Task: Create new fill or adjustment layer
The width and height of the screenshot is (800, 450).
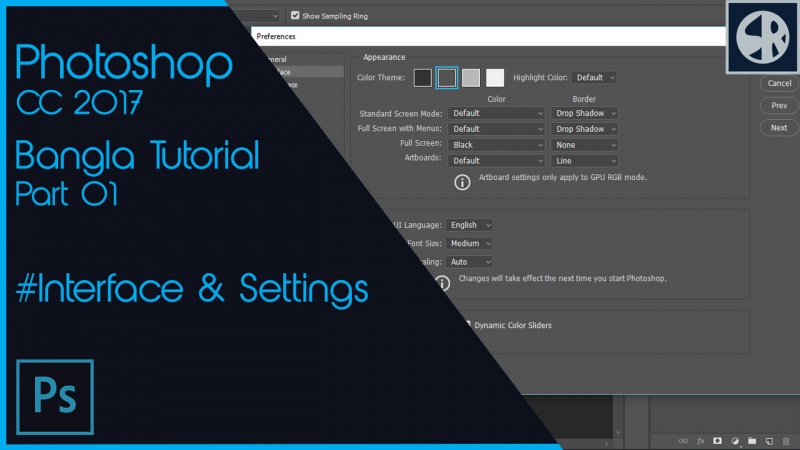Action: click(735, 441)
